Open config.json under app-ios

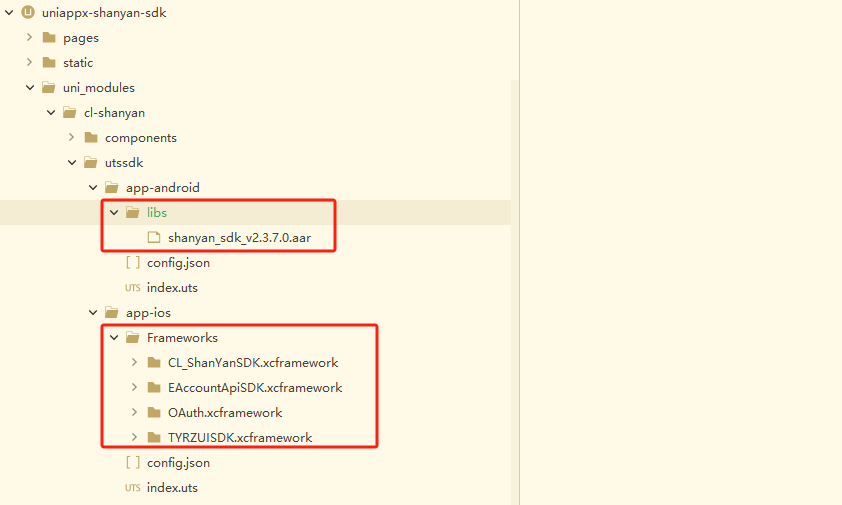pyautogui.click(x=178, y=463)
